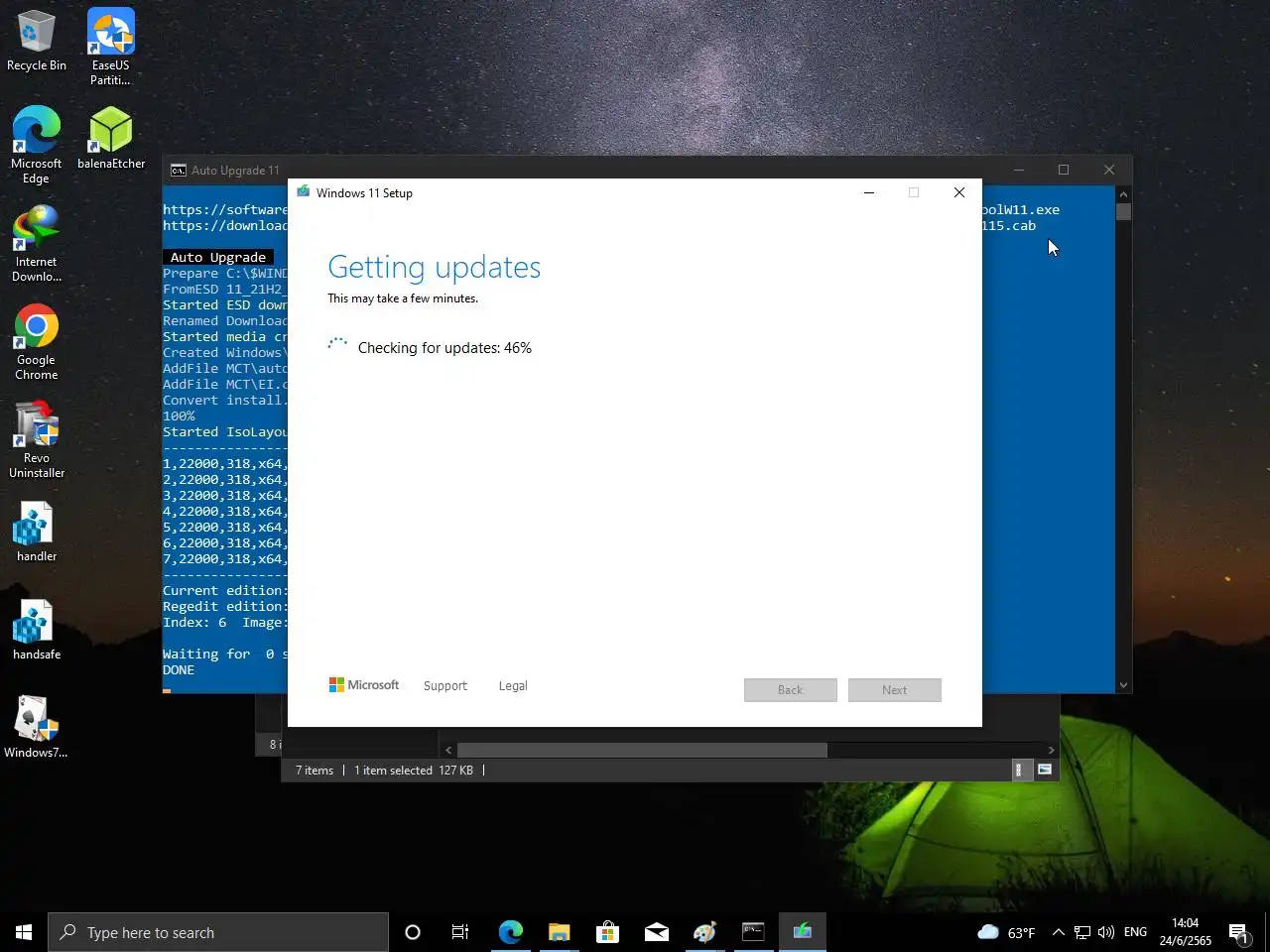1270x952 pixels.
Task: Maximize the Auto Upgrade 11 console
Action: (1064, 170)
